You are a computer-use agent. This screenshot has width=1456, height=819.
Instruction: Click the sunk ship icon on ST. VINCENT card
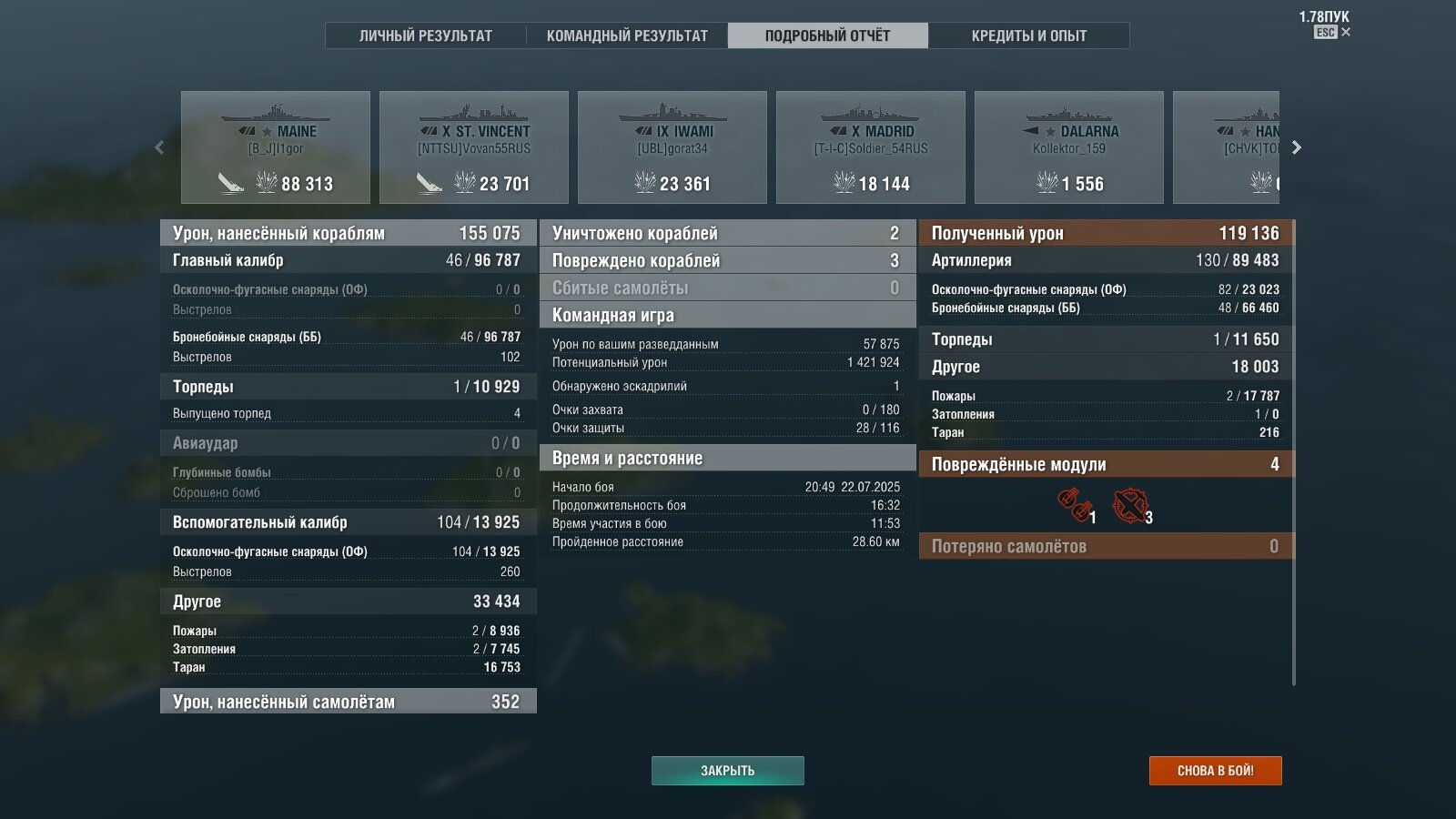pos(430,183)
